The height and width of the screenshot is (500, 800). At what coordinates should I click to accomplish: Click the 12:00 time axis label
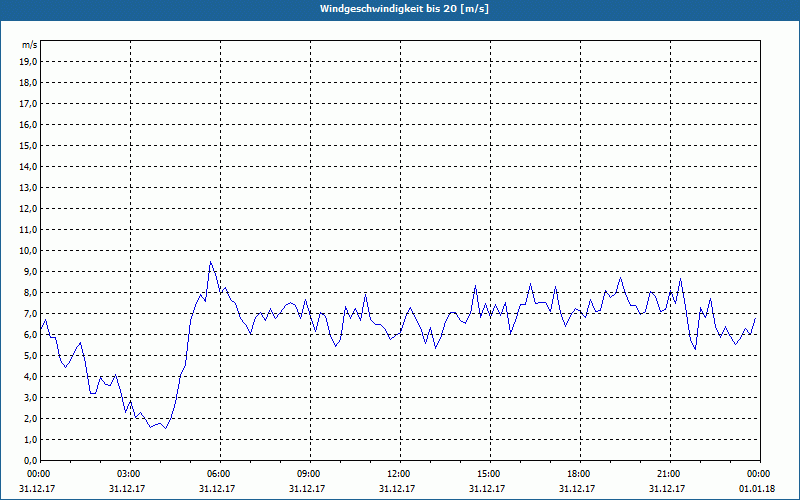point(400,474)
